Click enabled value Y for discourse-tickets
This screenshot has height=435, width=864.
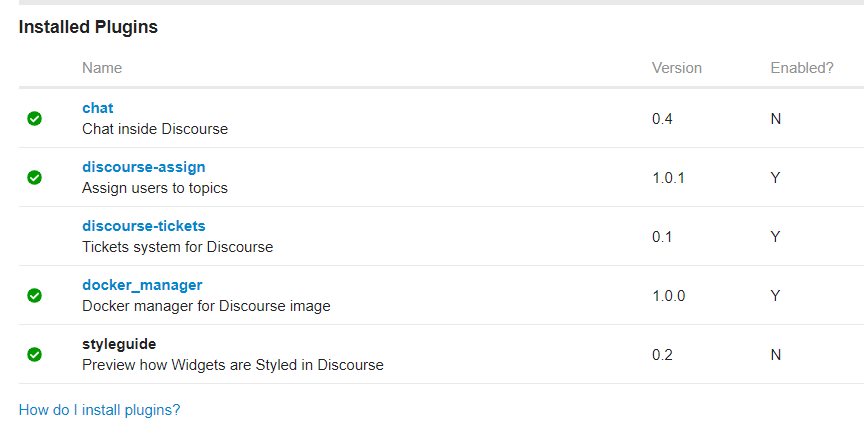tap(775, 237)
